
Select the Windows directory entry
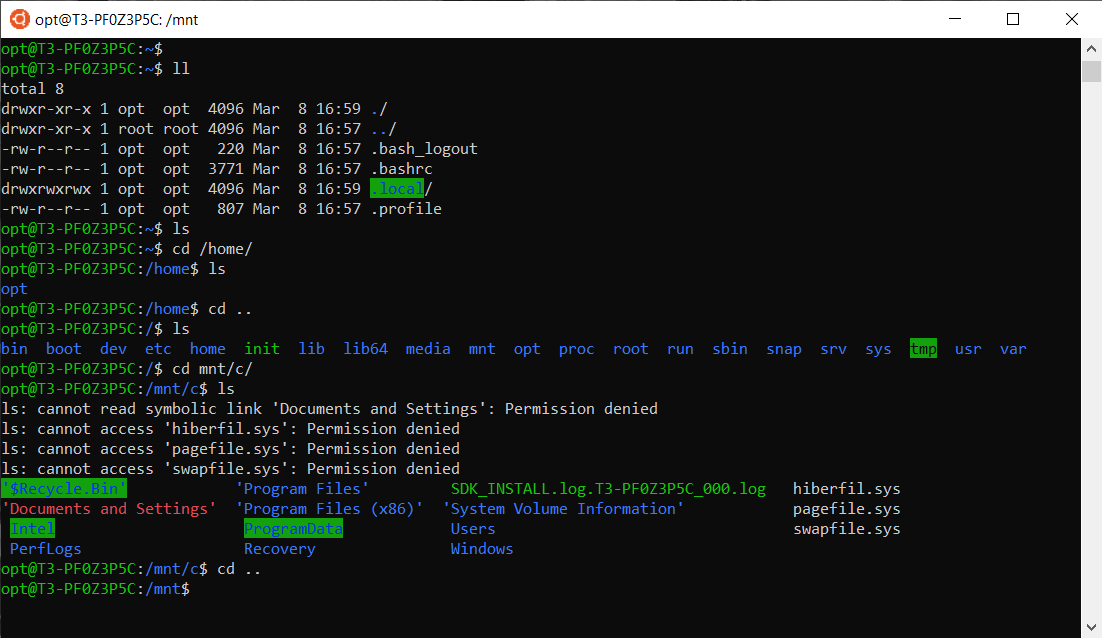481,548
